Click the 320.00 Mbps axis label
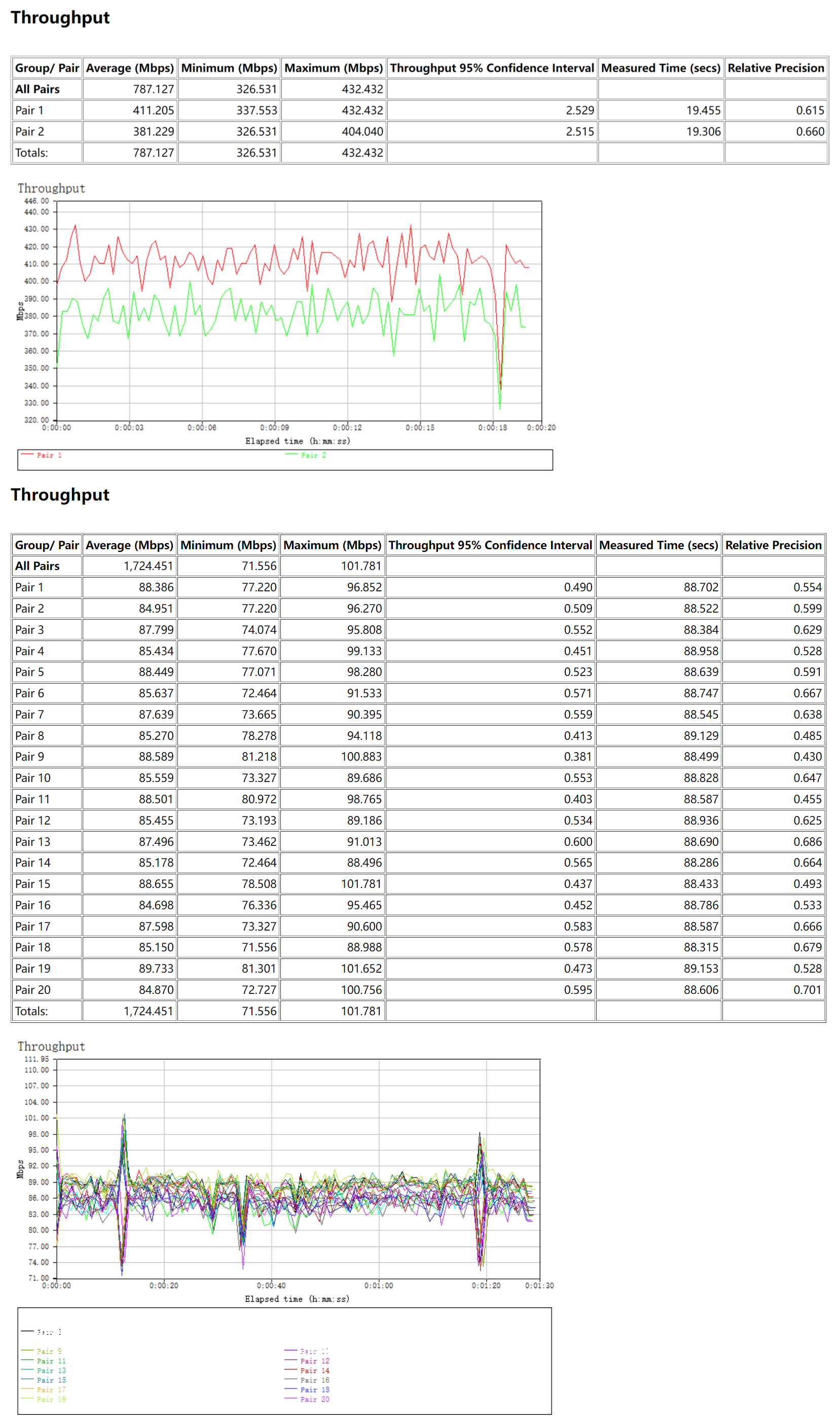The height and width of the screenshot is (1426, 840). pyautogui.click(x=37, y=420)
